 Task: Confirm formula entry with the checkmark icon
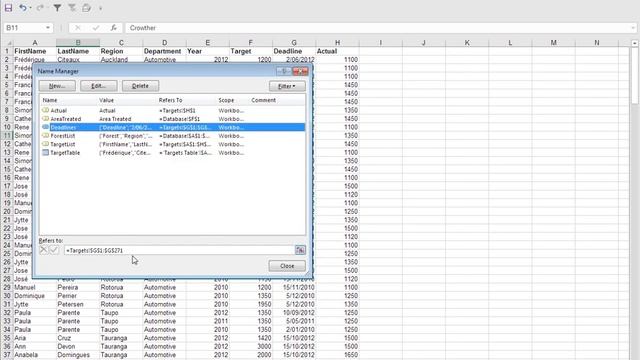coord(96,28)
